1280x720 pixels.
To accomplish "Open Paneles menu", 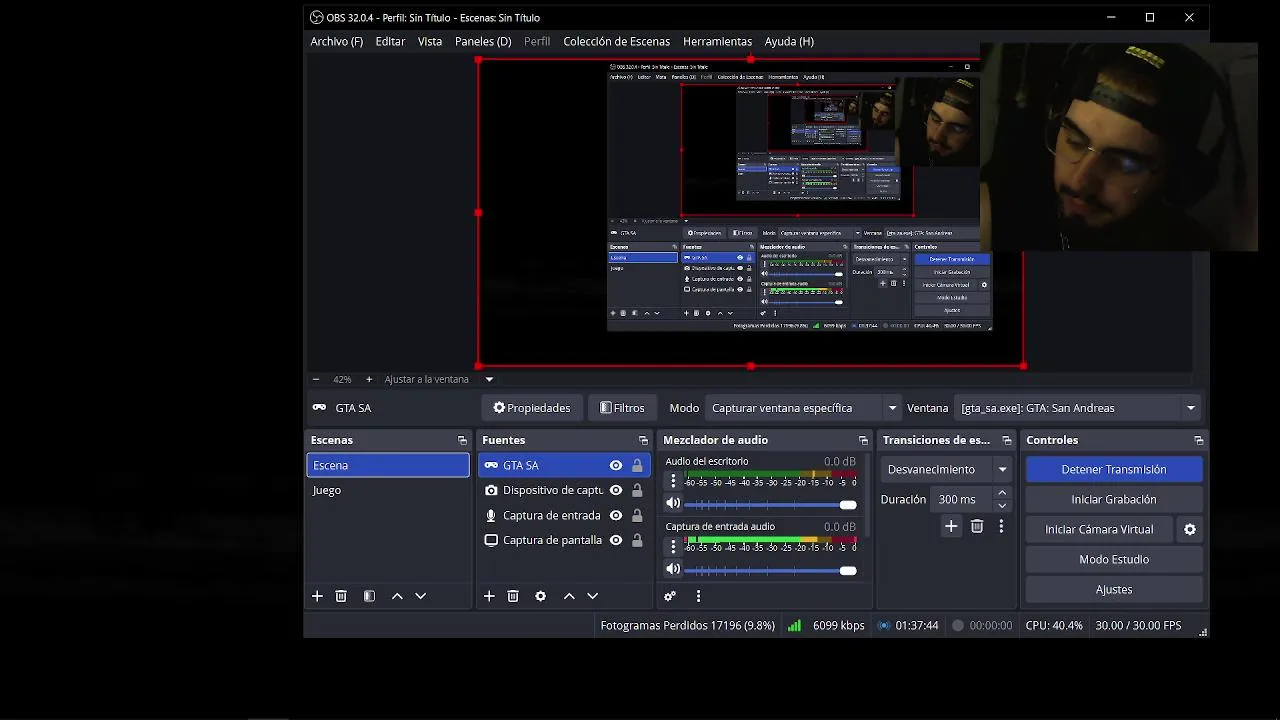I will tap(483, 42).
